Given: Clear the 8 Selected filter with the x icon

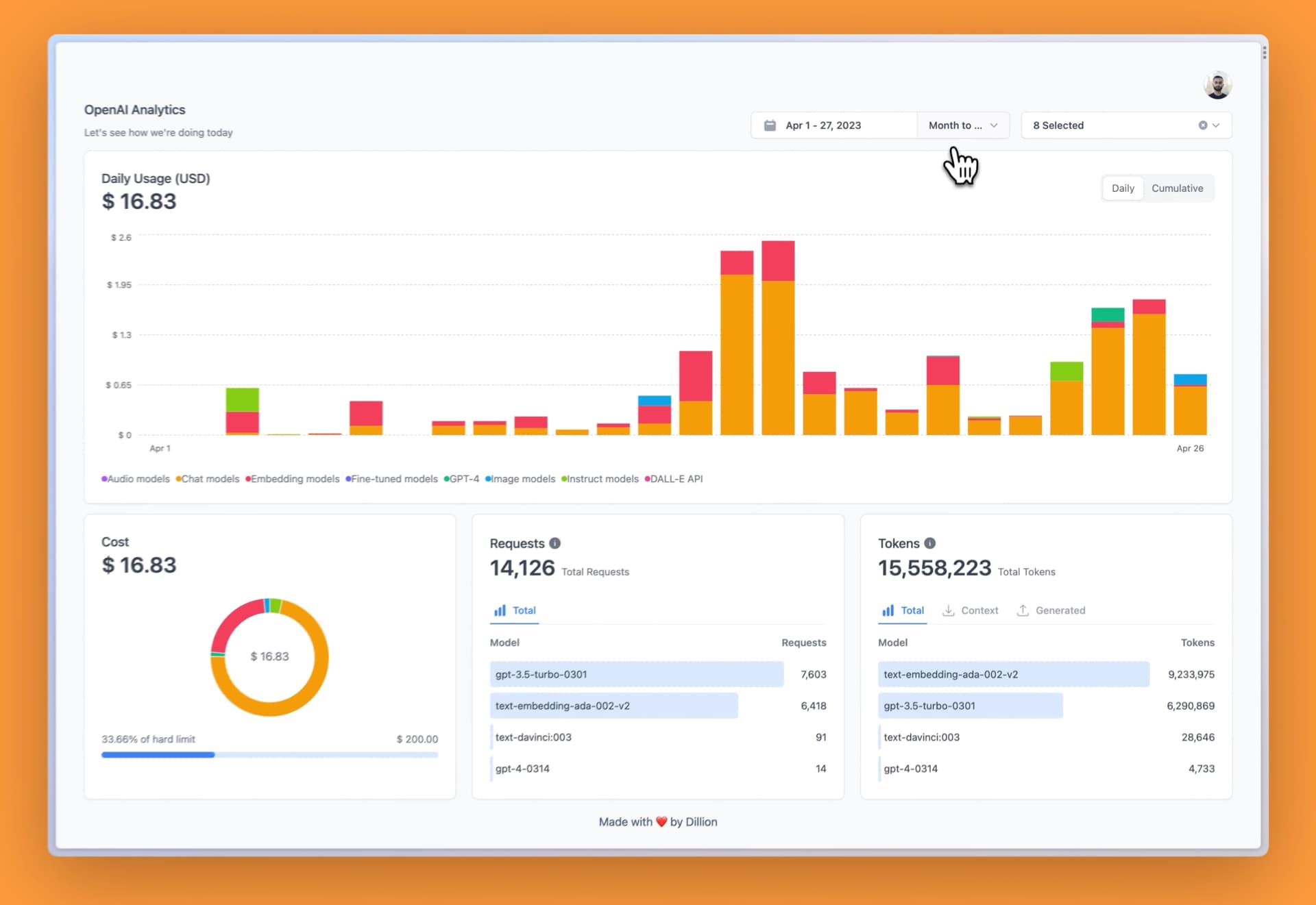Looking at the screenshot, I should [x=1202, y=125].
